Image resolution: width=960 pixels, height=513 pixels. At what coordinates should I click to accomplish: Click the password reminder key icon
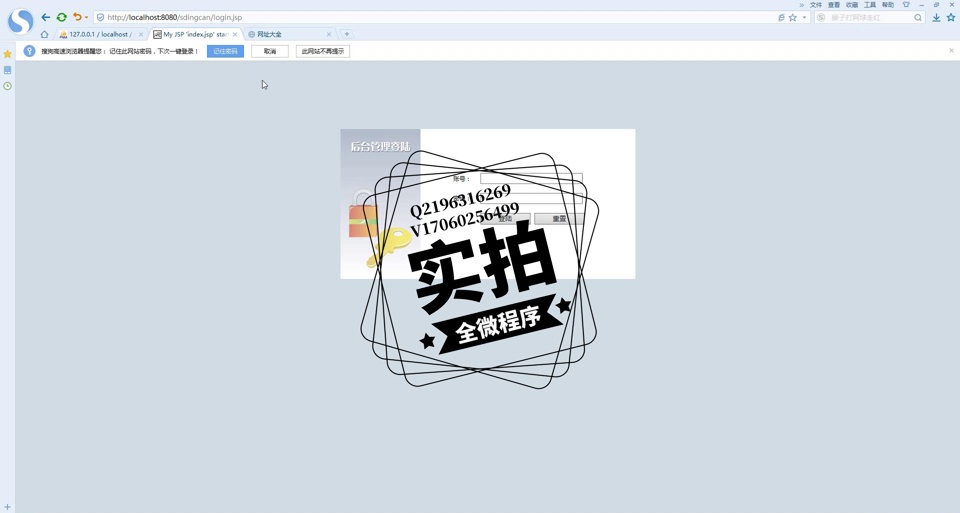[x=29, y=51]
